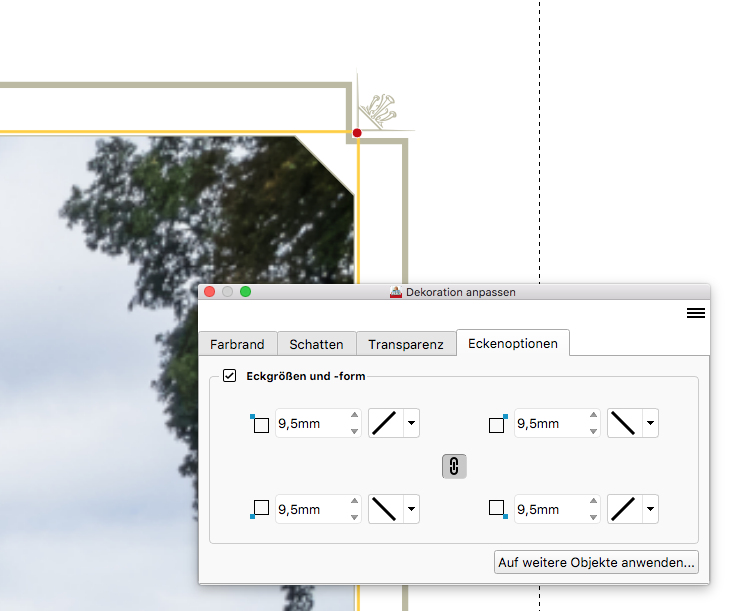745x611 pixels.
Task: Toggle the Eckgrößen und -form checkbox
Action: pos(229,376)
